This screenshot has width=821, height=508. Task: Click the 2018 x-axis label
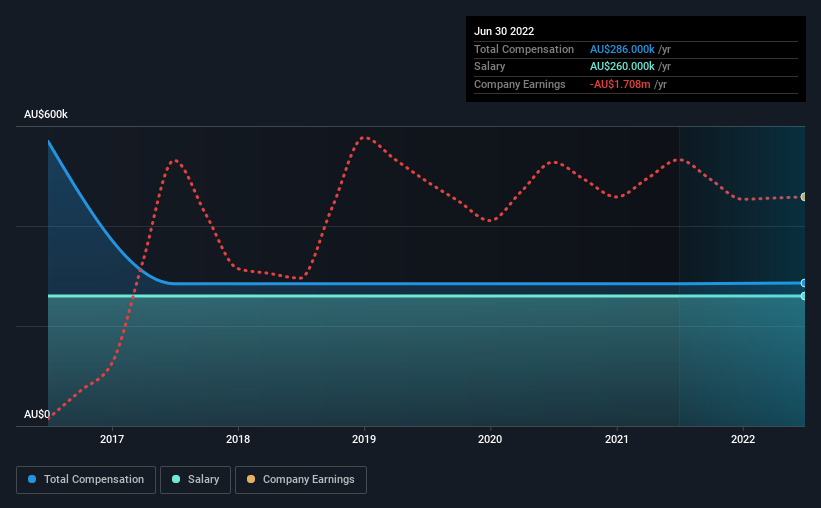pyautogui.click(x=238, y=439)
